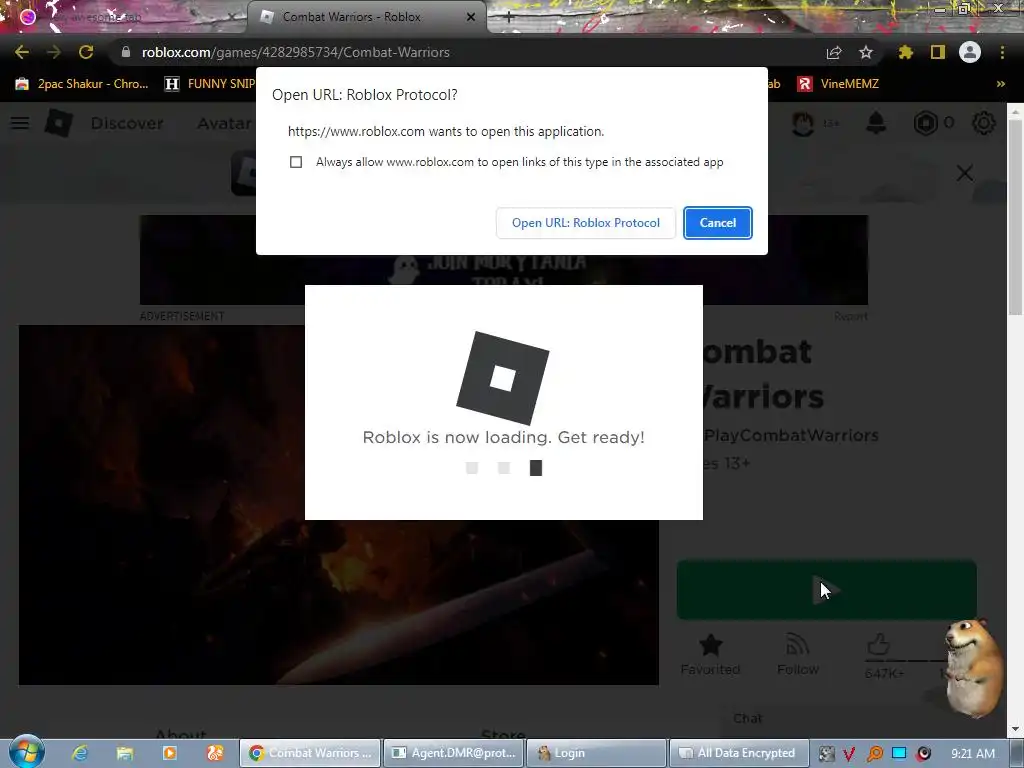Click the Roblox logo icon
Viewport: 1024px width, 768px height.
[x=58, y=123]
